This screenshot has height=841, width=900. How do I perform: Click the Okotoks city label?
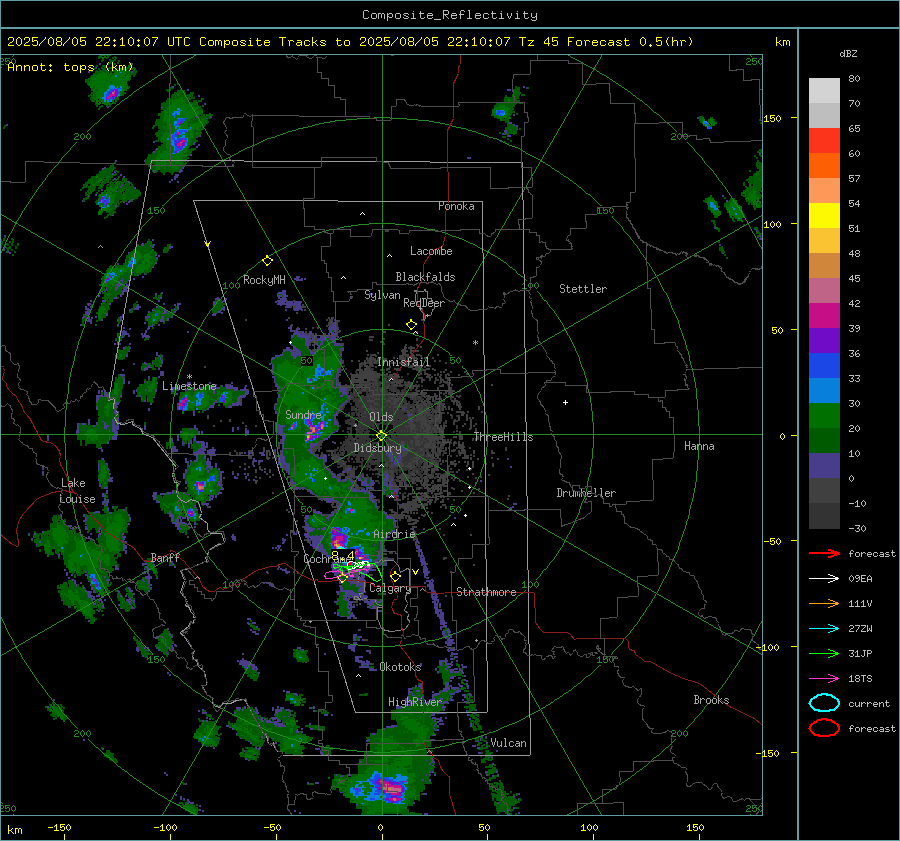[400, 667]
